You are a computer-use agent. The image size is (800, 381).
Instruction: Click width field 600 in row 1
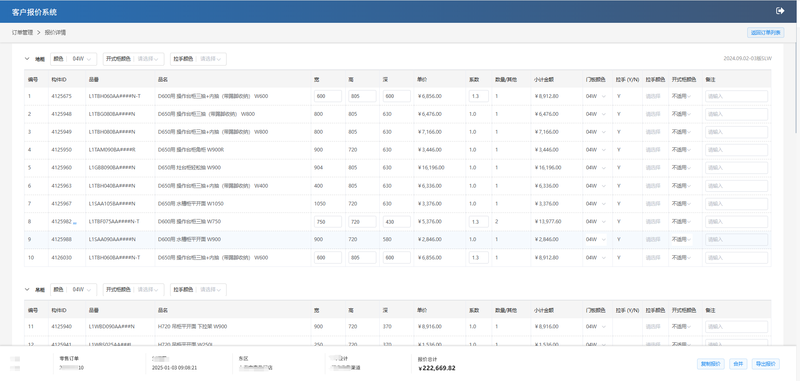point(328,96)
